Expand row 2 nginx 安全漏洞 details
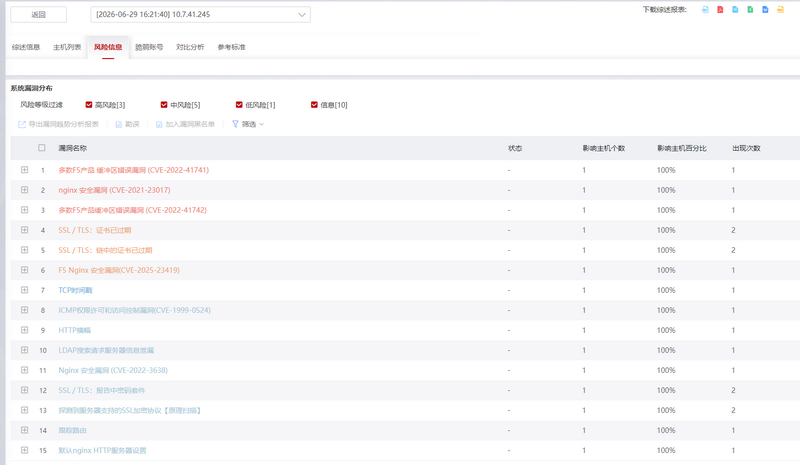 tap(24, 190)
